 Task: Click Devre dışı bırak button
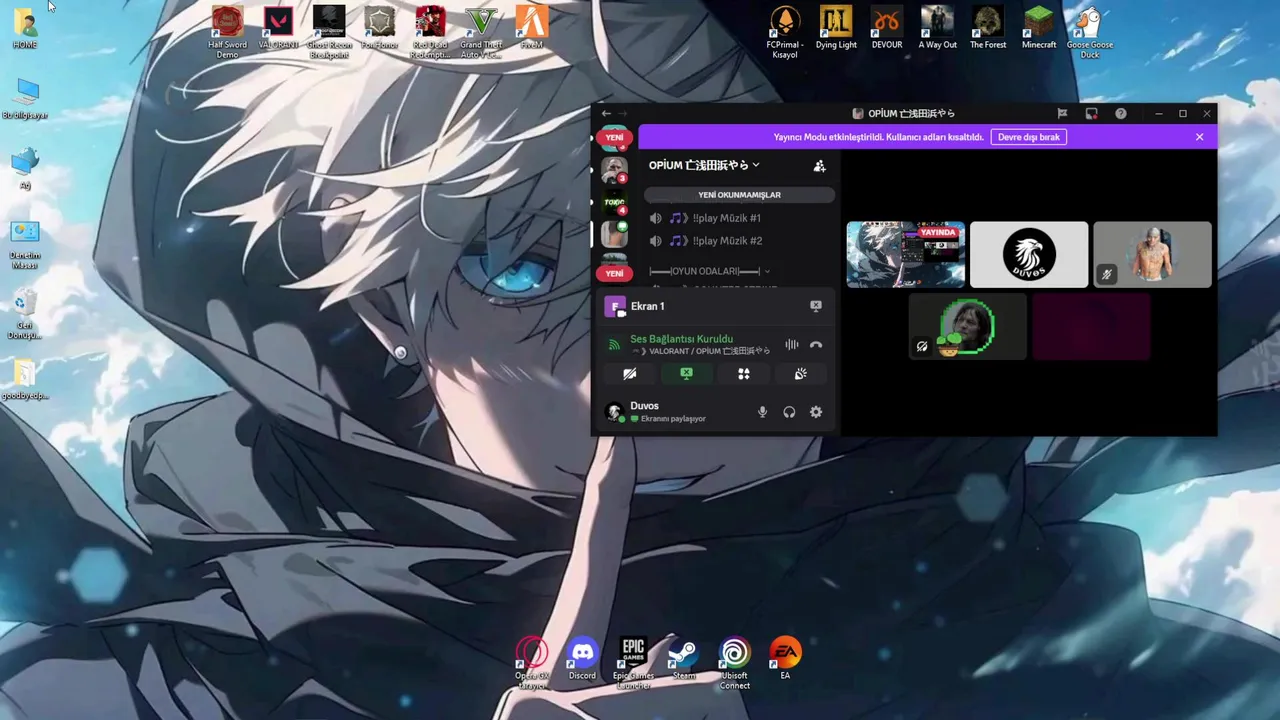point(1029,137)
